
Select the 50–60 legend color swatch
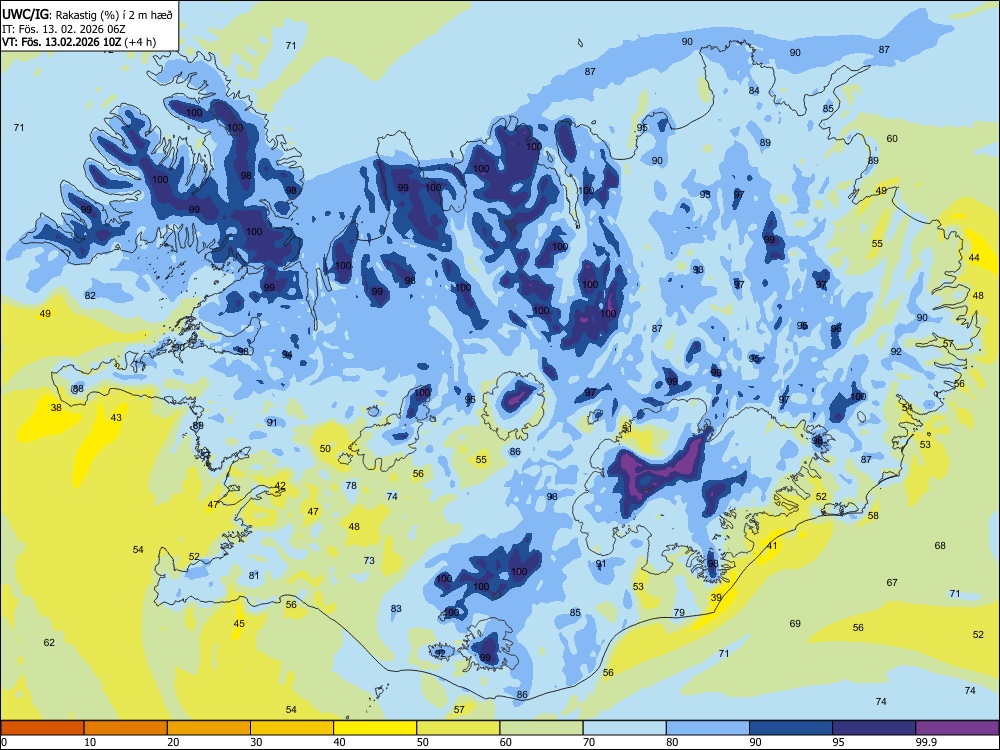pyautogui.click(x=459, y=728)
